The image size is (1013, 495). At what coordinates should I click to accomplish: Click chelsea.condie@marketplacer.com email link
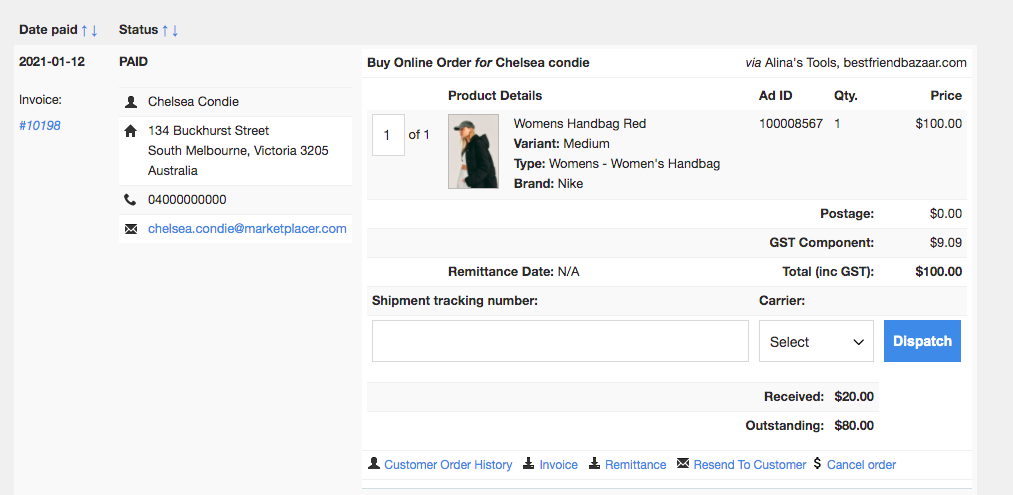(x=247, y=229)
